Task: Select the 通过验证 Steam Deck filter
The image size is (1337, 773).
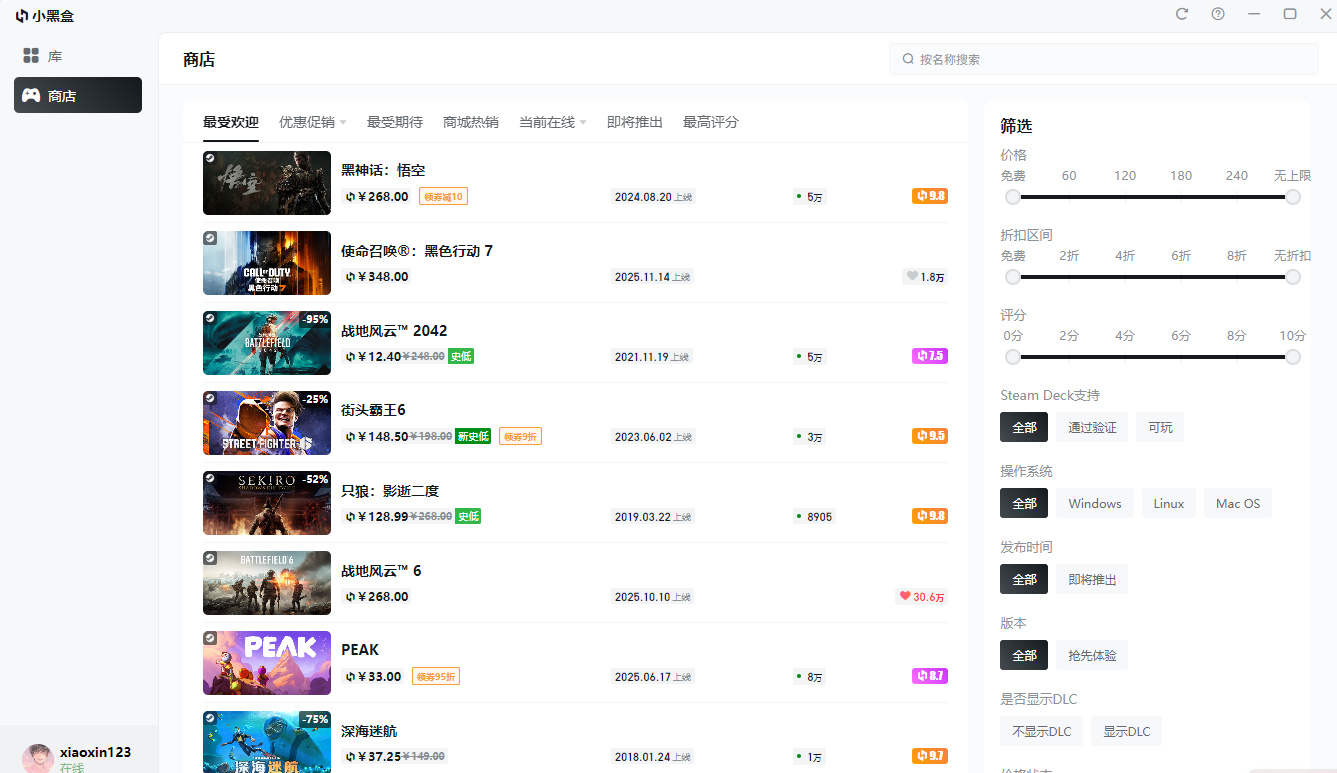Action: (1092, 427)
